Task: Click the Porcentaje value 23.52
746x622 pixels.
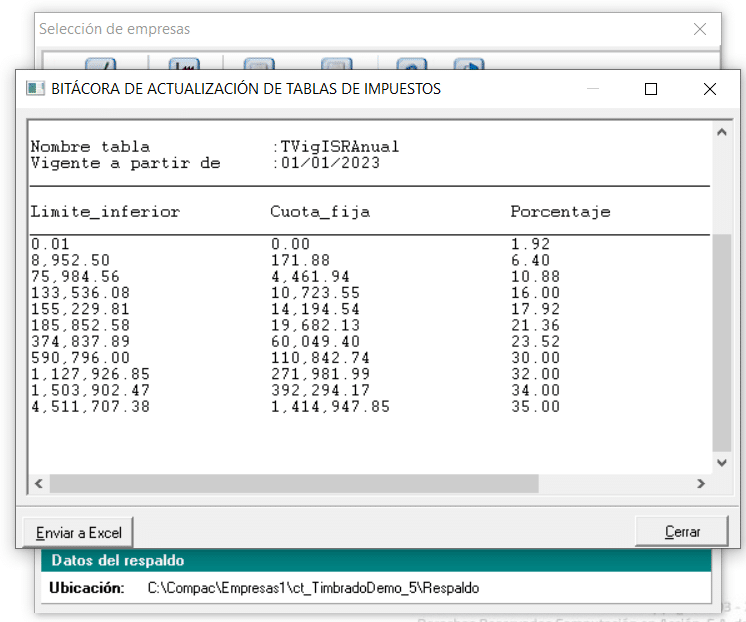Action: tap(535, 341)
